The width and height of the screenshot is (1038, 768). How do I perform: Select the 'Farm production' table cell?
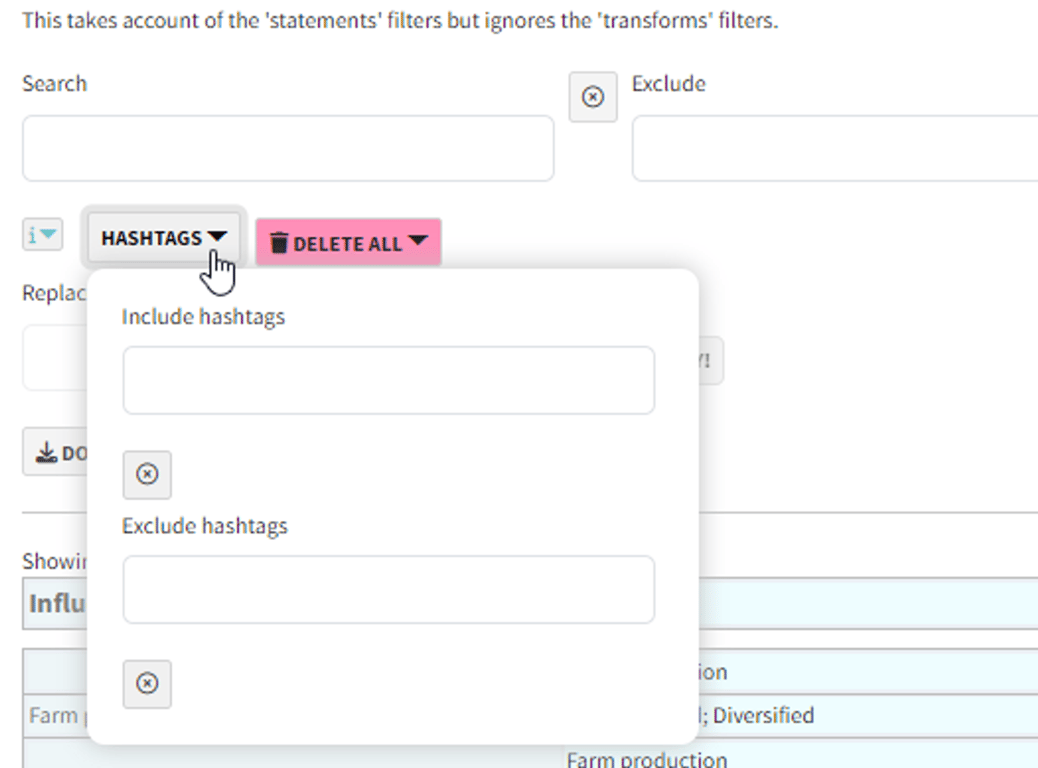click(647, 759)
